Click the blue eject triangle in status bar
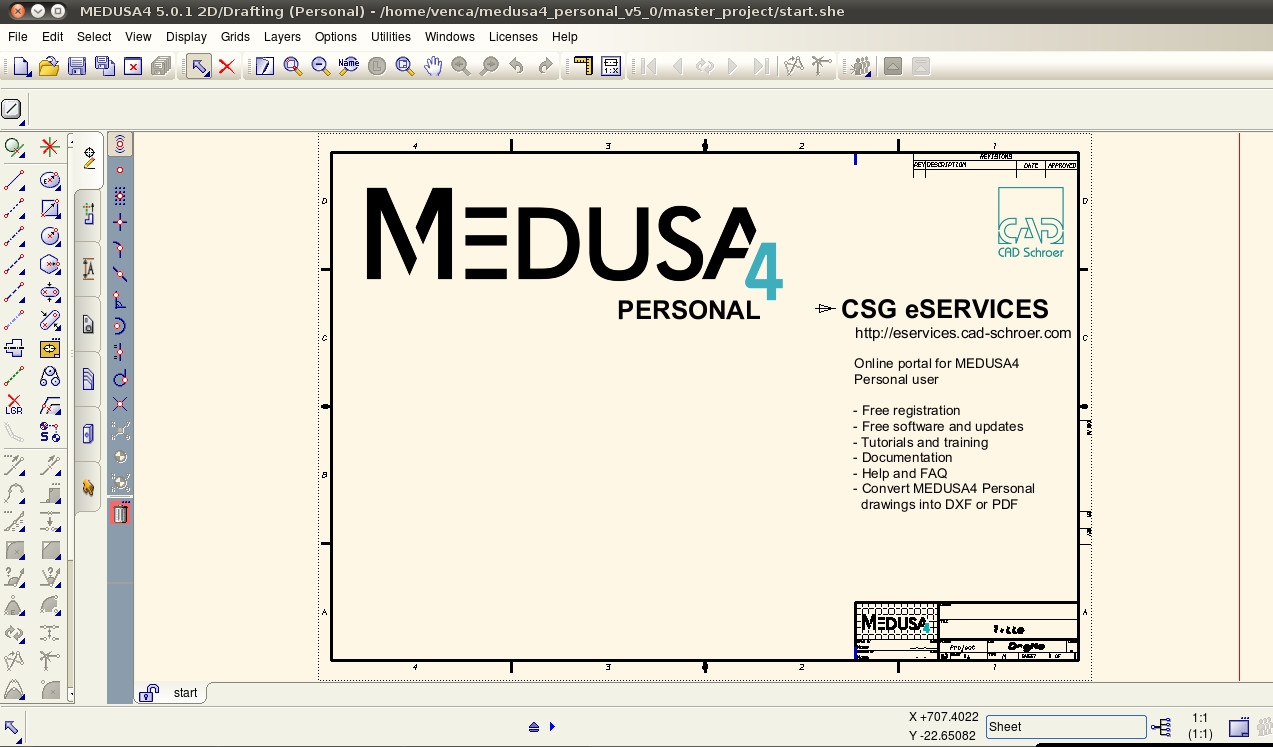The width and height of the screenshot is (1273, 747). pyautogui.click(x=534, y=727)
